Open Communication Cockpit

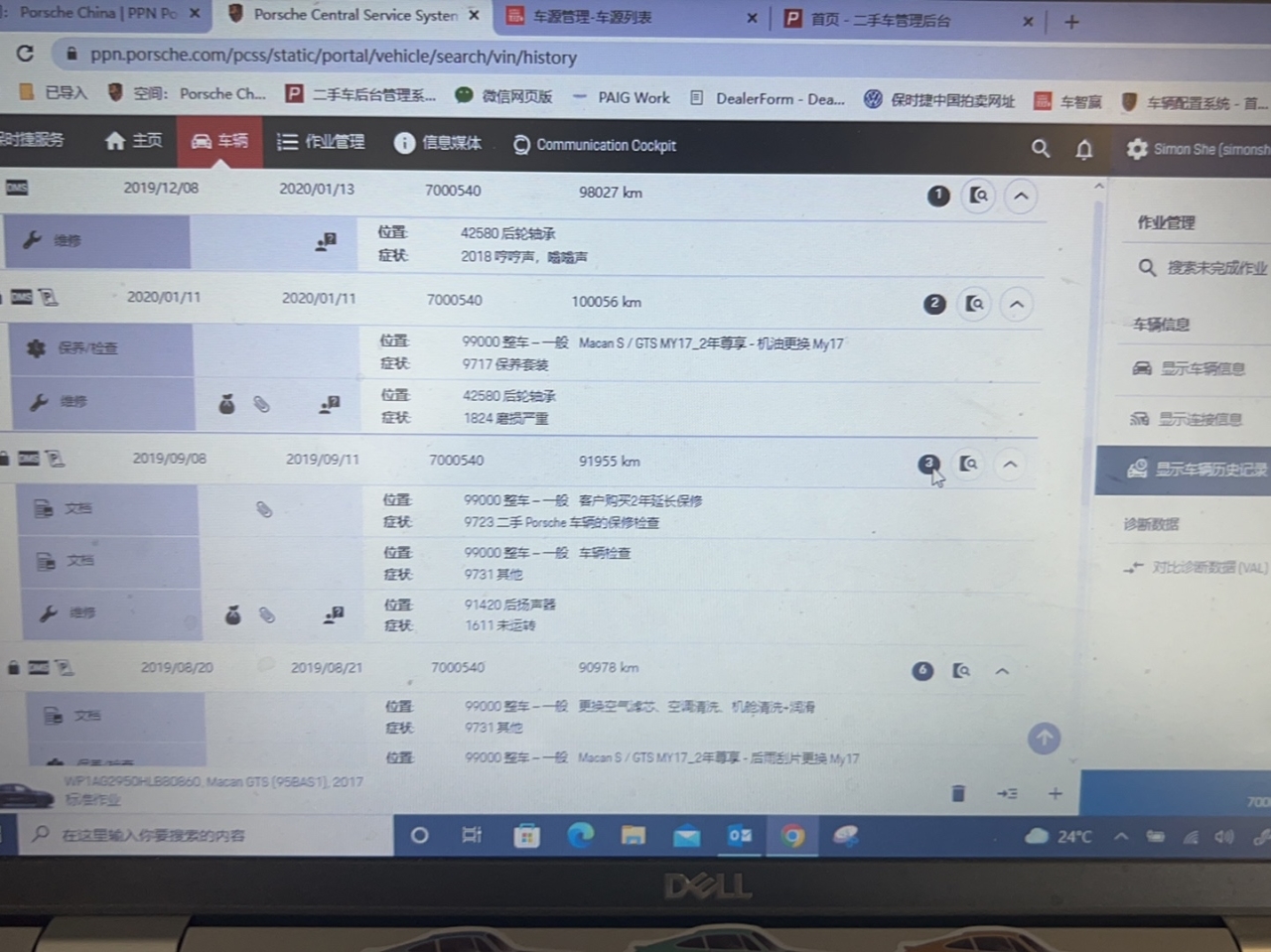click(594, 145)
